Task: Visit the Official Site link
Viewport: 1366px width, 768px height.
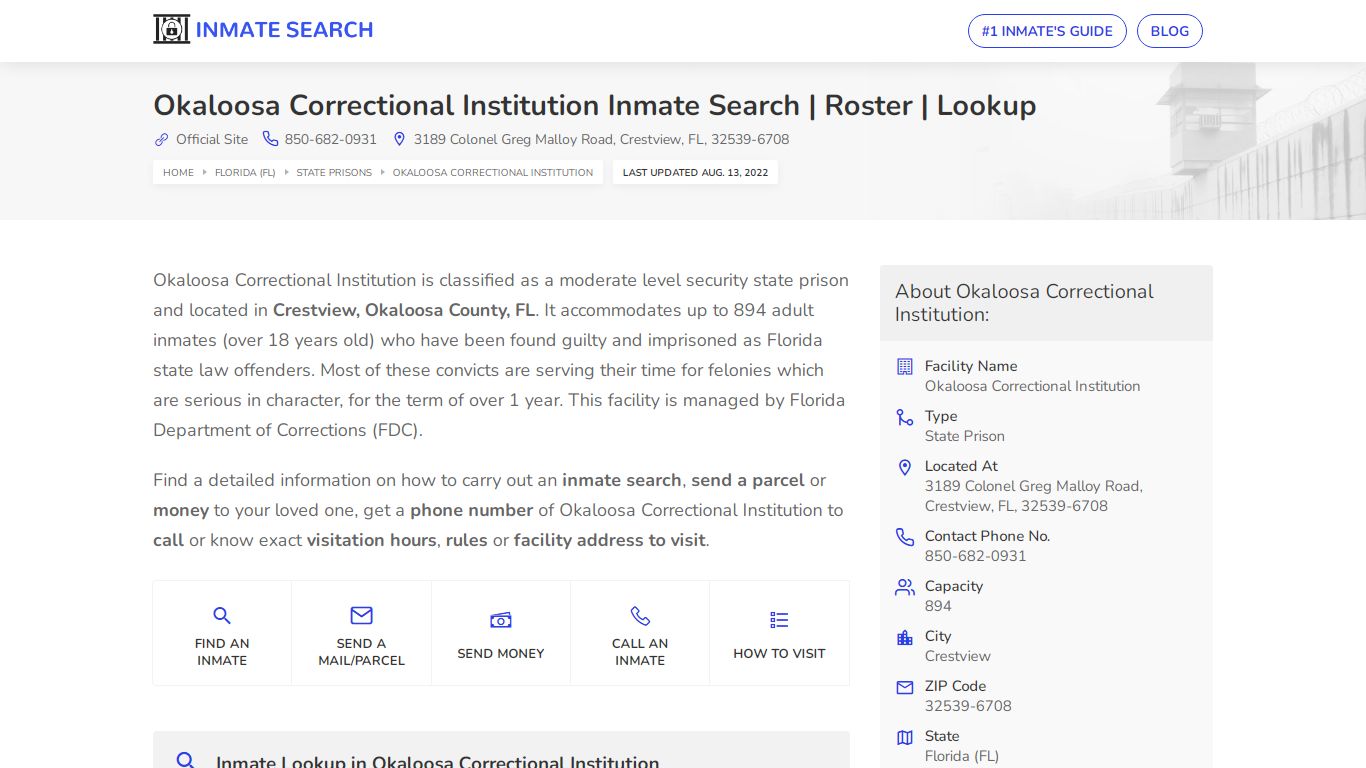Action: [x=212, y=139]
